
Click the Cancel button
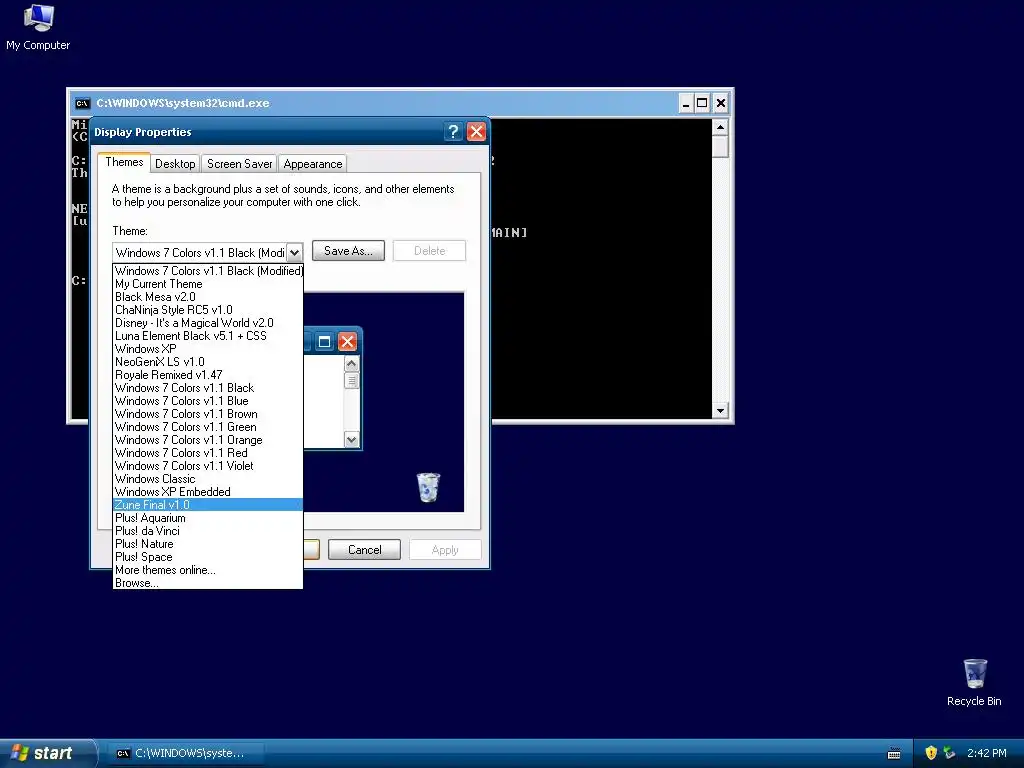pos(364,550)
